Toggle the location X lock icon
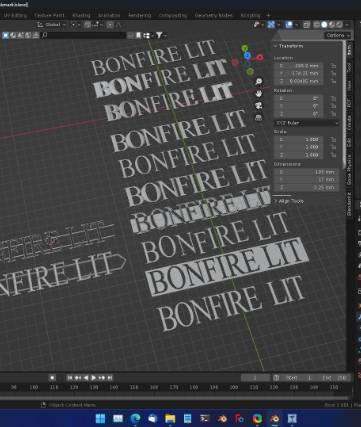The height and width of the screenshot is (427, 361). [x=333, y=66]
